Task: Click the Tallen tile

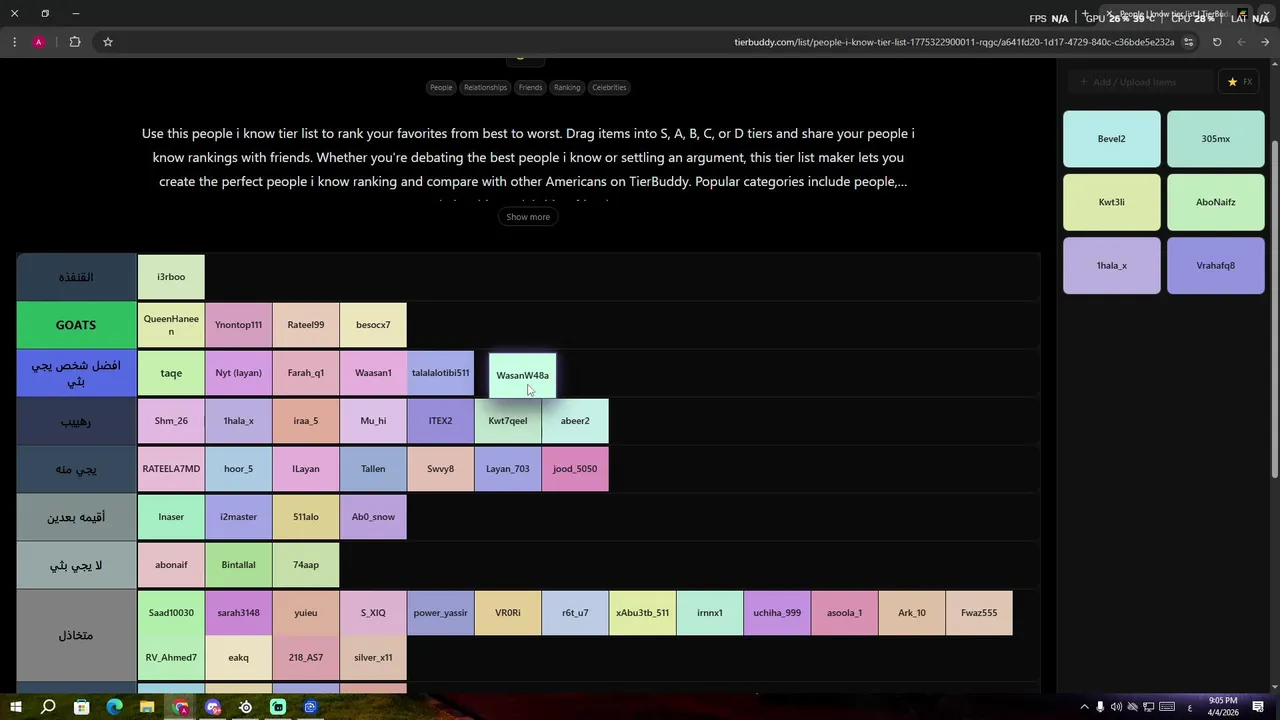Action: point(373,469)
